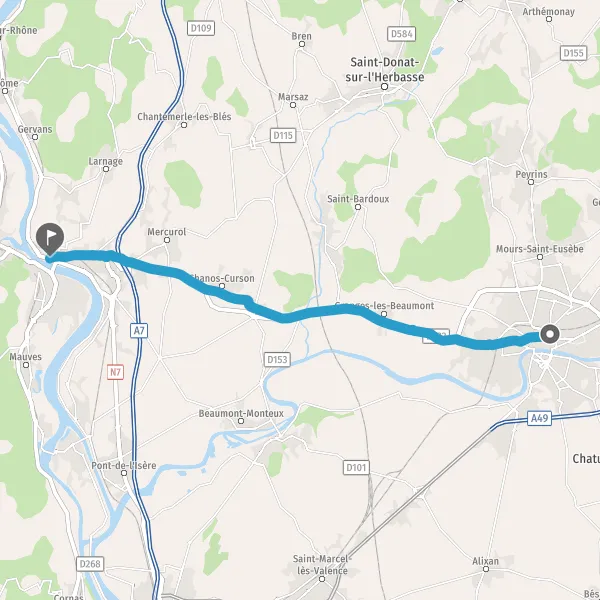Click the route start circle marker
This screenshot has width=600, height=600.
point(550,334)
